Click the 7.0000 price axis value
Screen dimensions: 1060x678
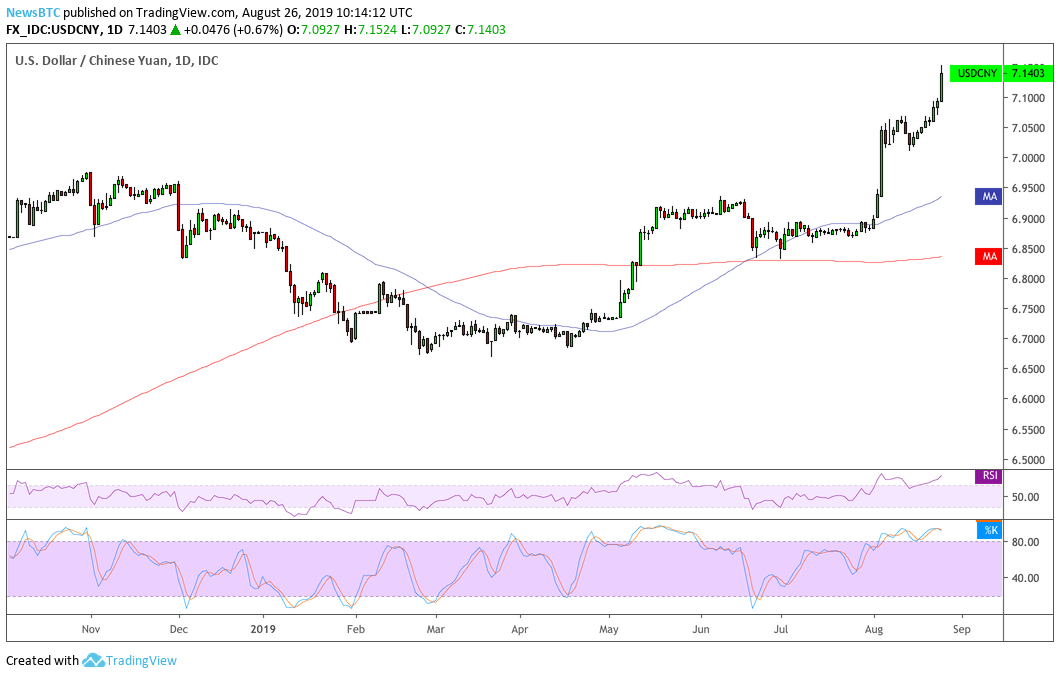click(1028, 158)
